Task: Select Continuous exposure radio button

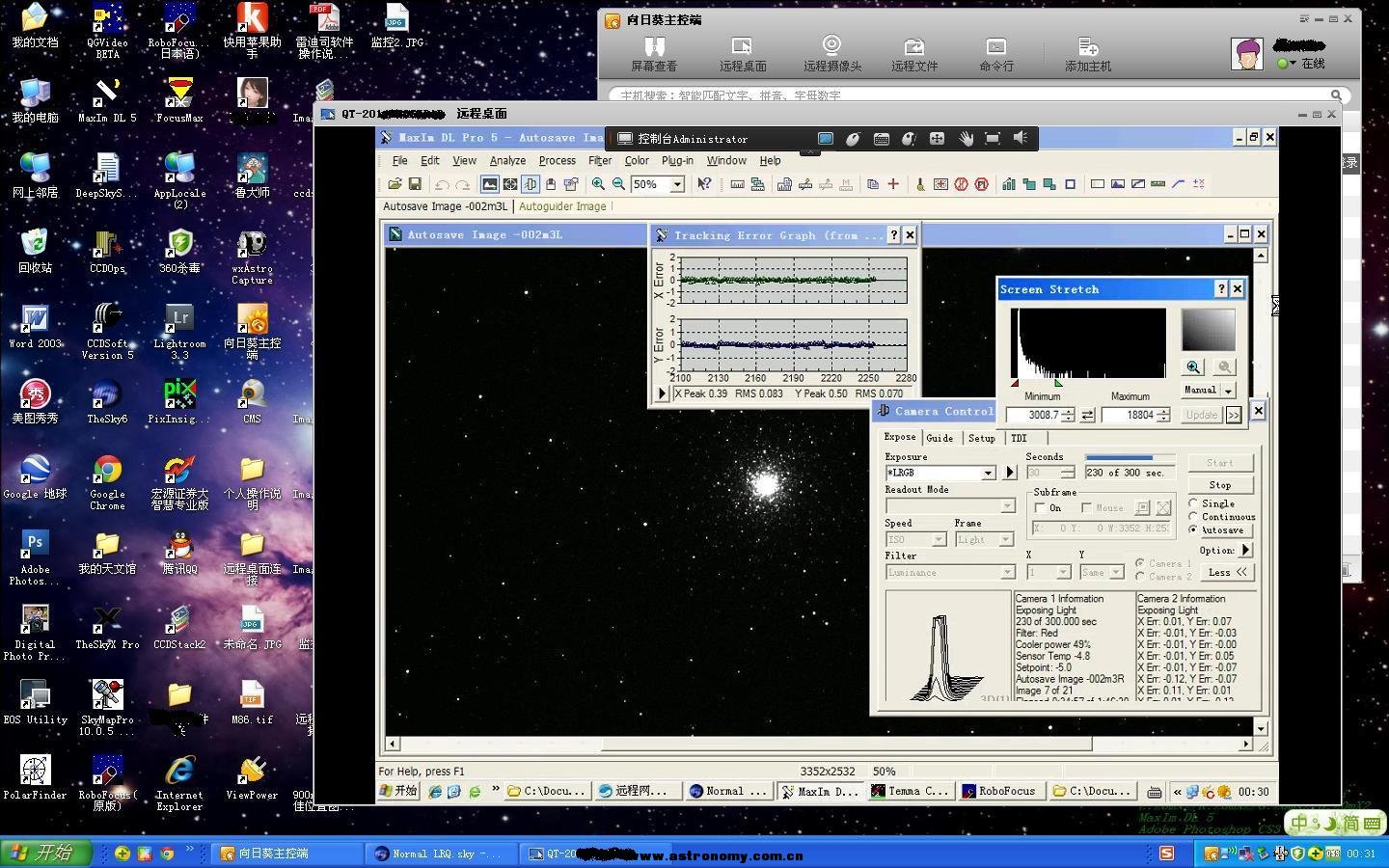Action: coord(1194,517)
